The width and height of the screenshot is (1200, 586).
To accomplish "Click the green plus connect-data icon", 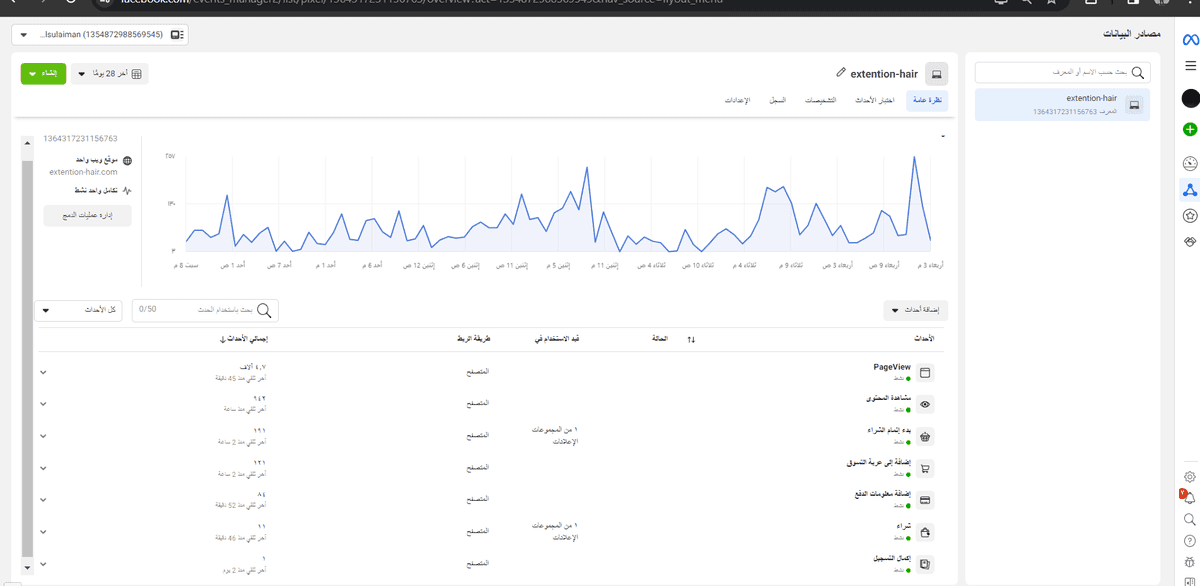I will (1190, 129).
